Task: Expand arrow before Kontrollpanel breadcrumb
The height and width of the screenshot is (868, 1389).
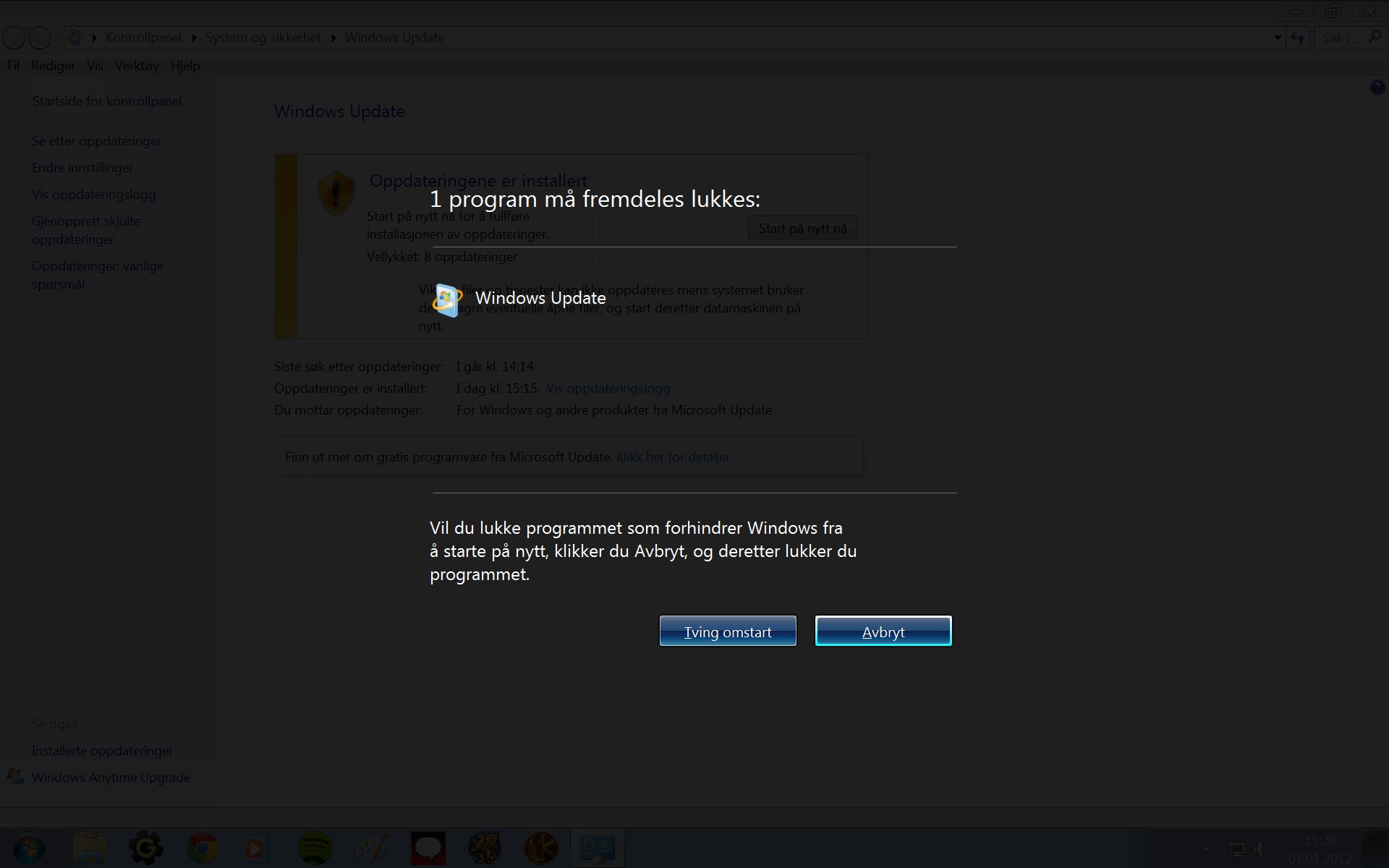Action: click(x=94, y=38)
